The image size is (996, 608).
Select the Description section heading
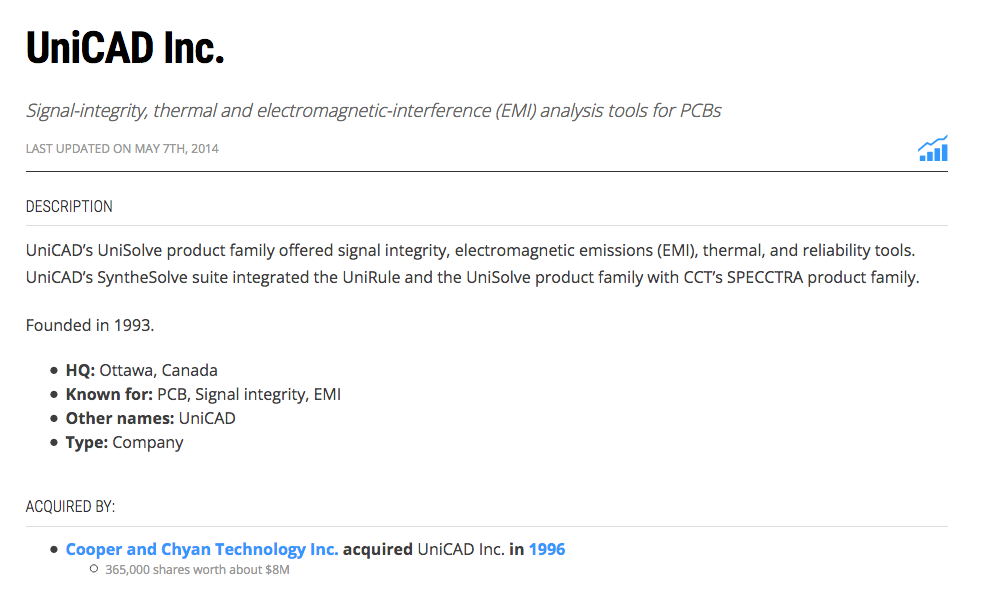point(69,207)
